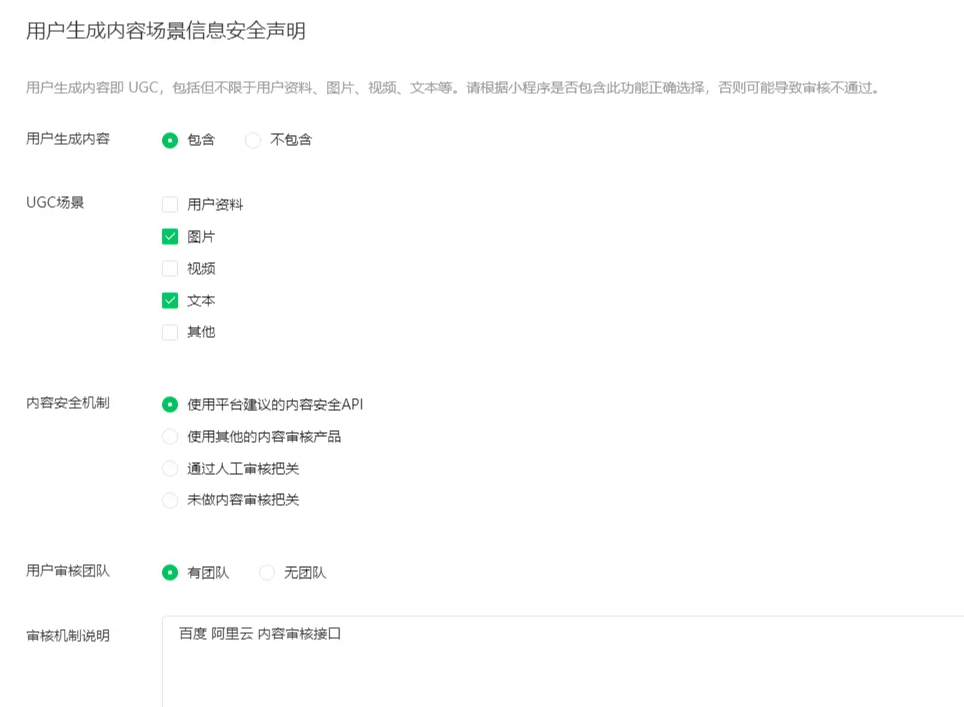Click the 不包含 label text
This screenshot has width=964, height=707.
290,140
